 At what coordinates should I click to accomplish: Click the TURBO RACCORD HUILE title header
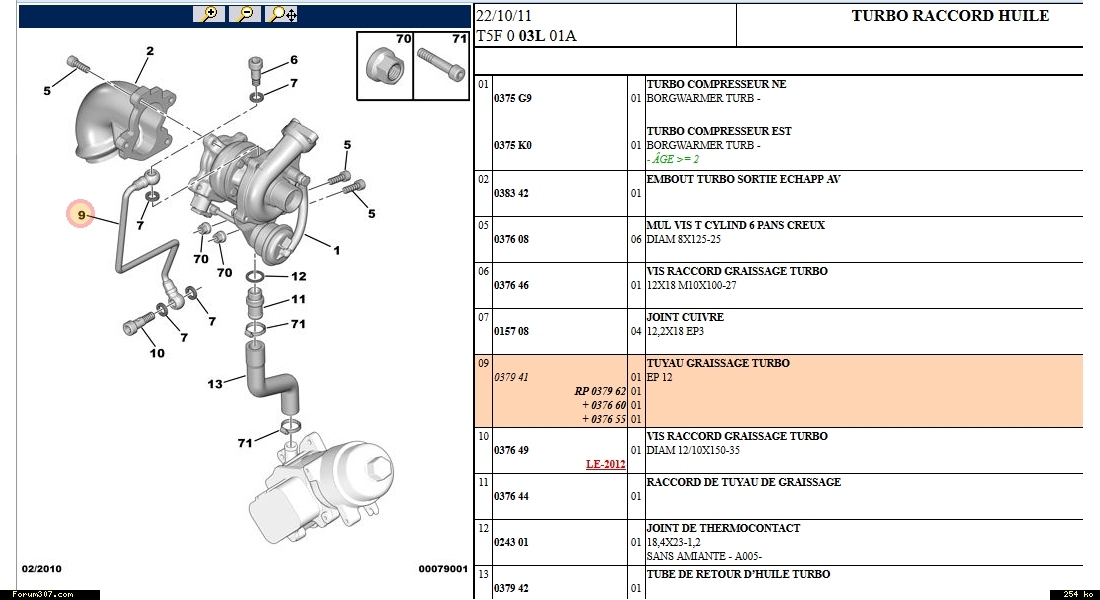[x=949, y=16]
